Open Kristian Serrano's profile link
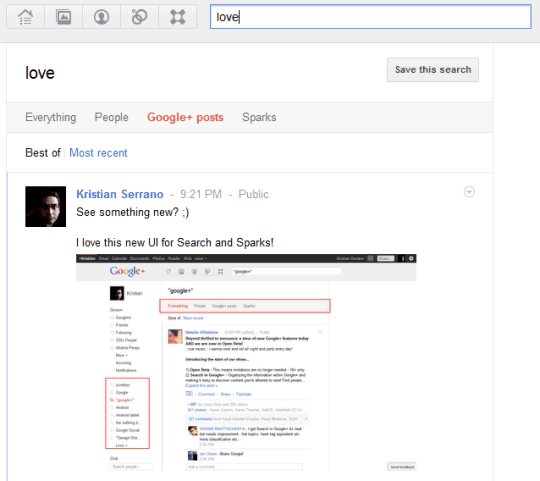This screenshot has width=540, height=481. coord(120,194)
